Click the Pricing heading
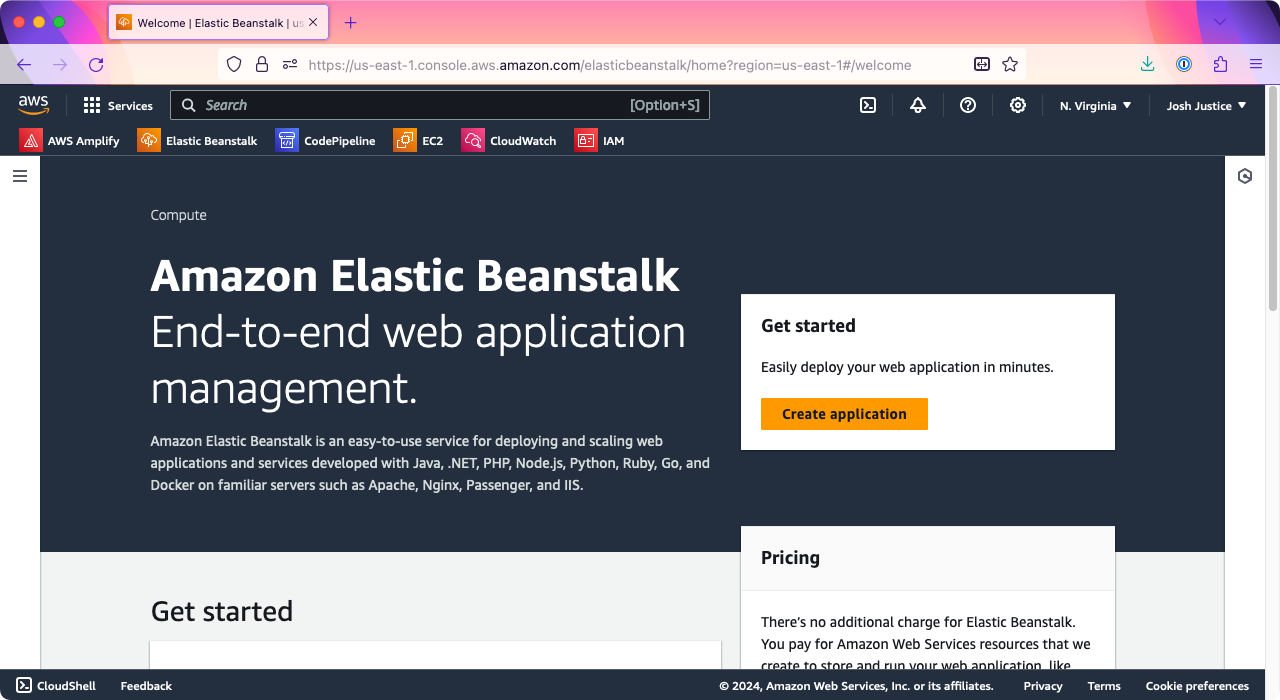The width and height of the screenshot is (1280, 700). (x=790, y=558)
